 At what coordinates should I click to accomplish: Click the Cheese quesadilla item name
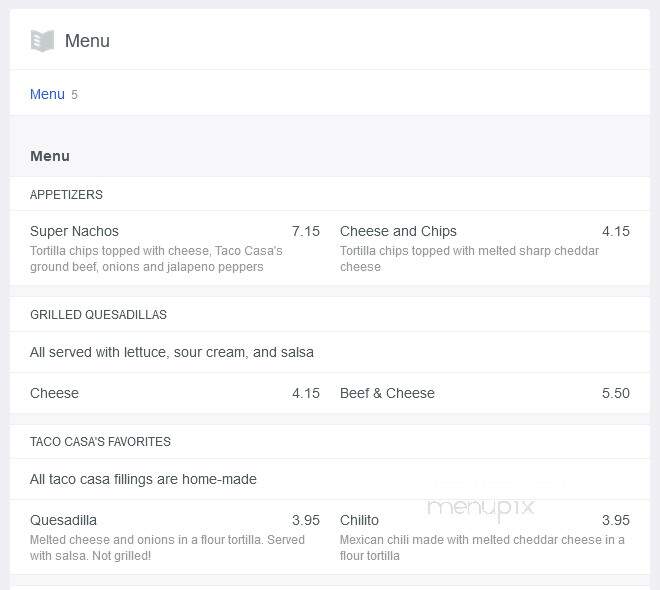[x=54, y=393]
